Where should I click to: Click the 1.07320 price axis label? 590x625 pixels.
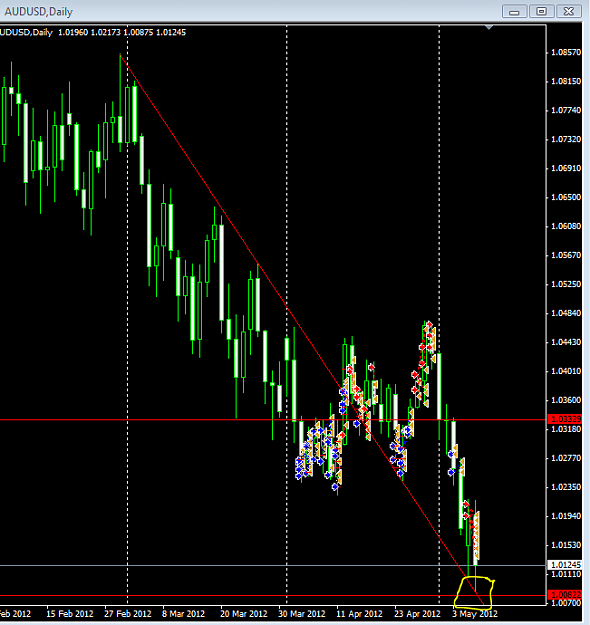pos(566,139)
